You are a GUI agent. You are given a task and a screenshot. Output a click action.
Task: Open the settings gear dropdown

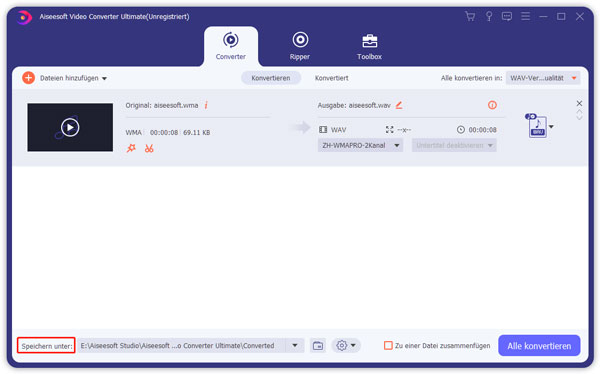[346, 346]
